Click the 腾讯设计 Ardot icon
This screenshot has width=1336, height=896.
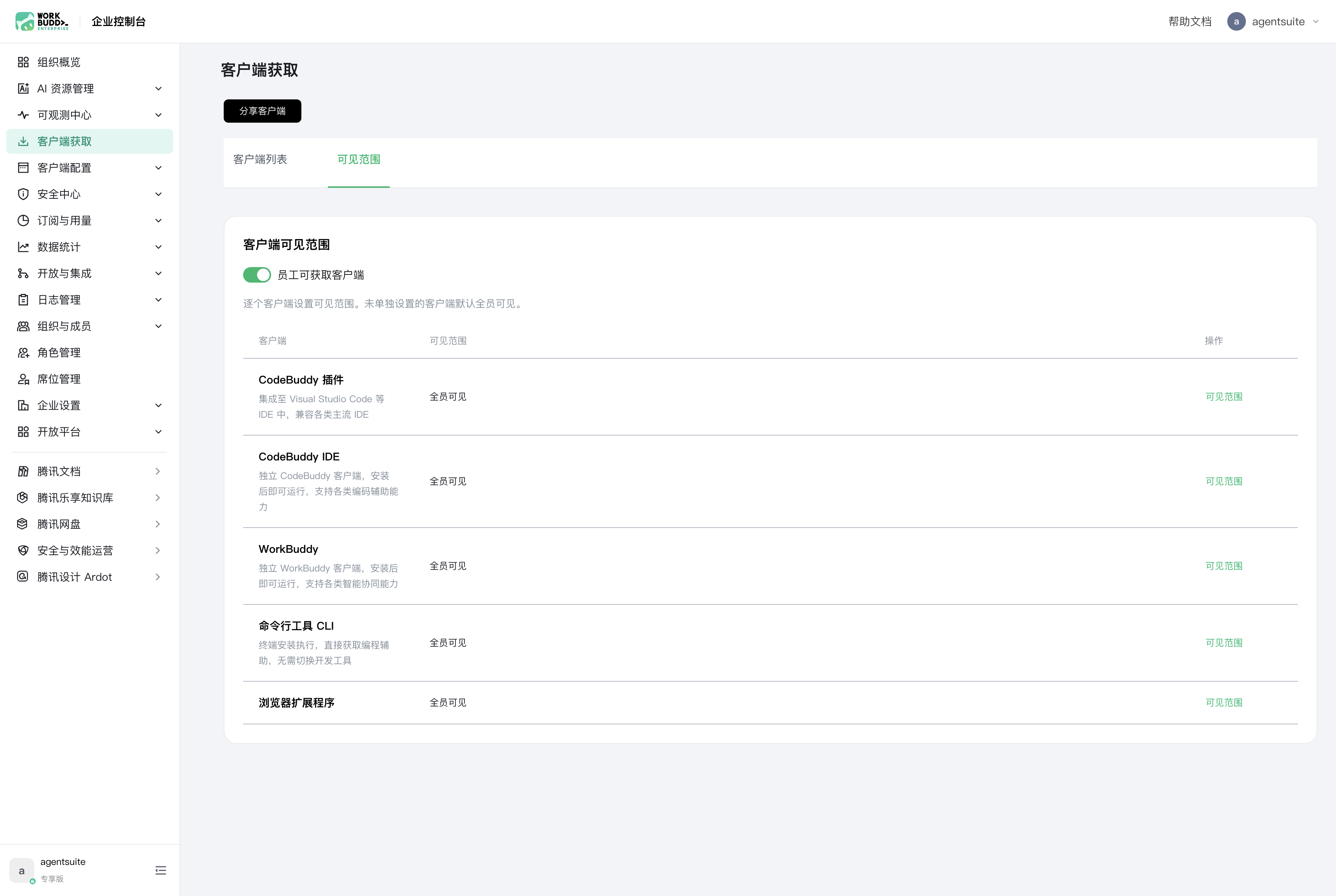pyautogui.click(x=23, y=576)
